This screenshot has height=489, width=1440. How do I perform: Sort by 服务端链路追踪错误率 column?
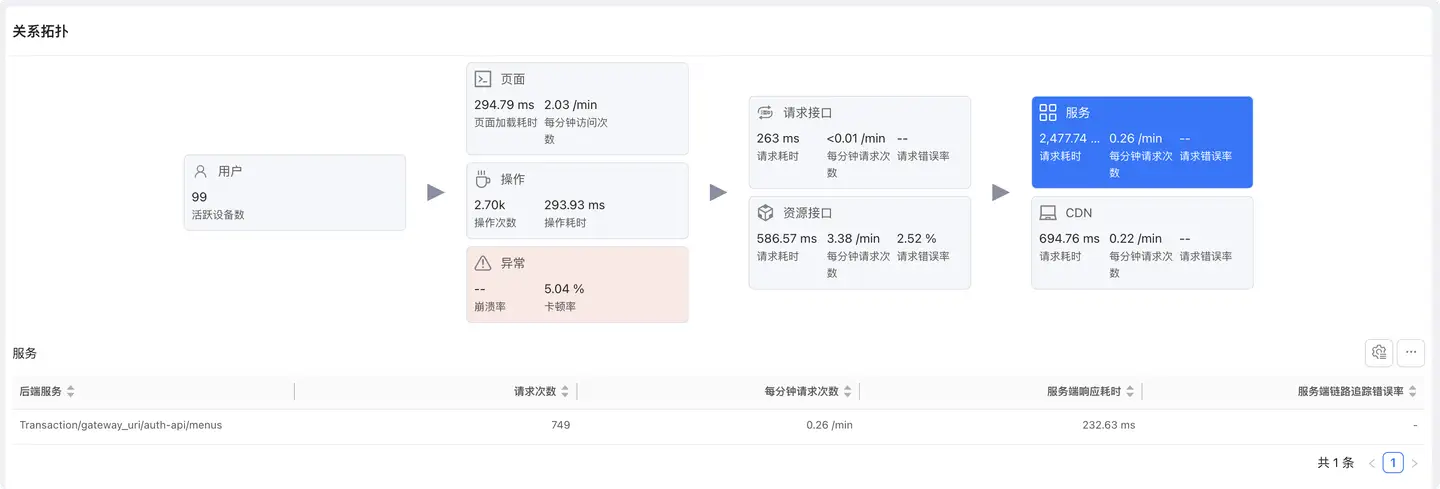(x=1413, y=391)
